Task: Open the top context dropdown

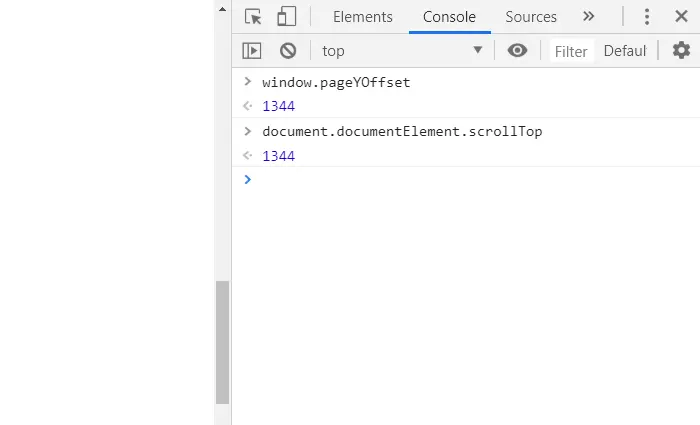Action: (x=402, y=51)
